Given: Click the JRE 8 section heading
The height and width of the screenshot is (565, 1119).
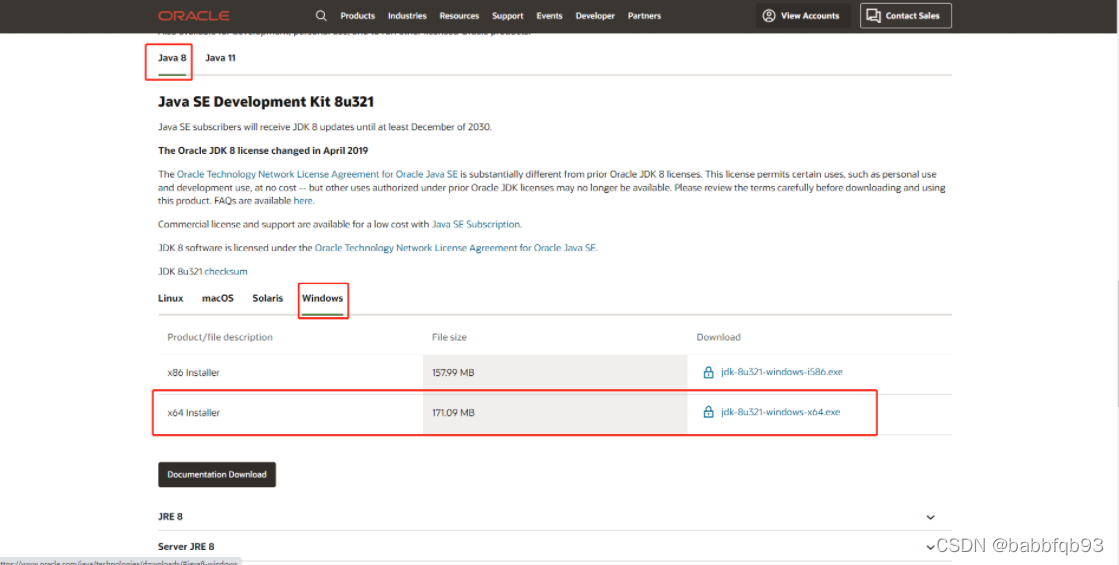Looking at the screenshot, I should [171, 516].
